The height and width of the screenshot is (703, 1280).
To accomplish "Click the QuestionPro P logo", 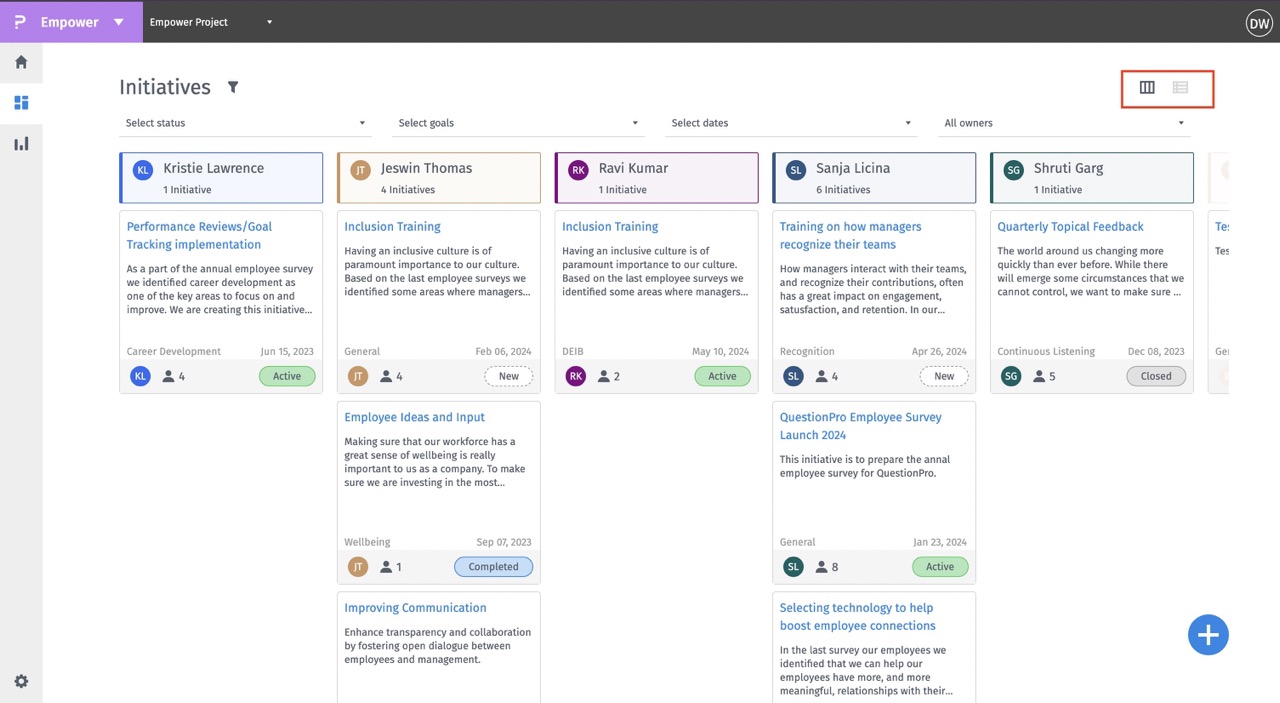I will (20, 22).
